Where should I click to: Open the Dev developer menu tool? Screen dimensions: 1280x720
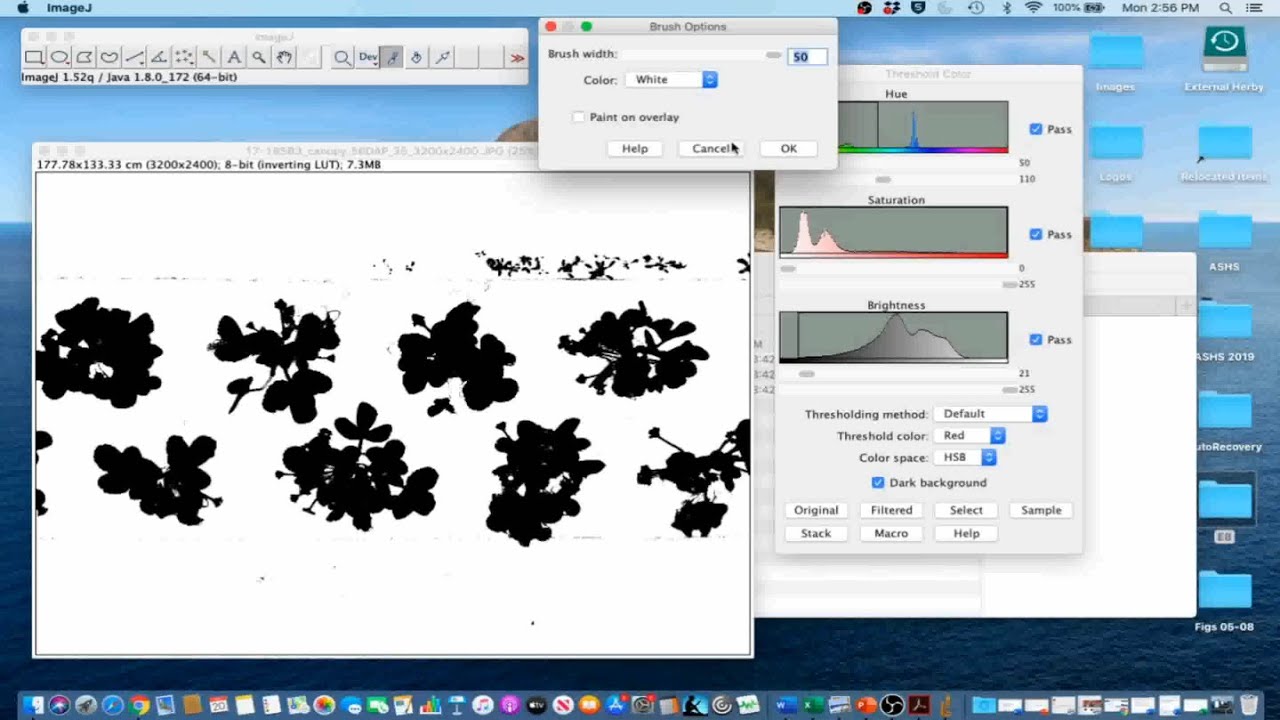coord(367,57)
